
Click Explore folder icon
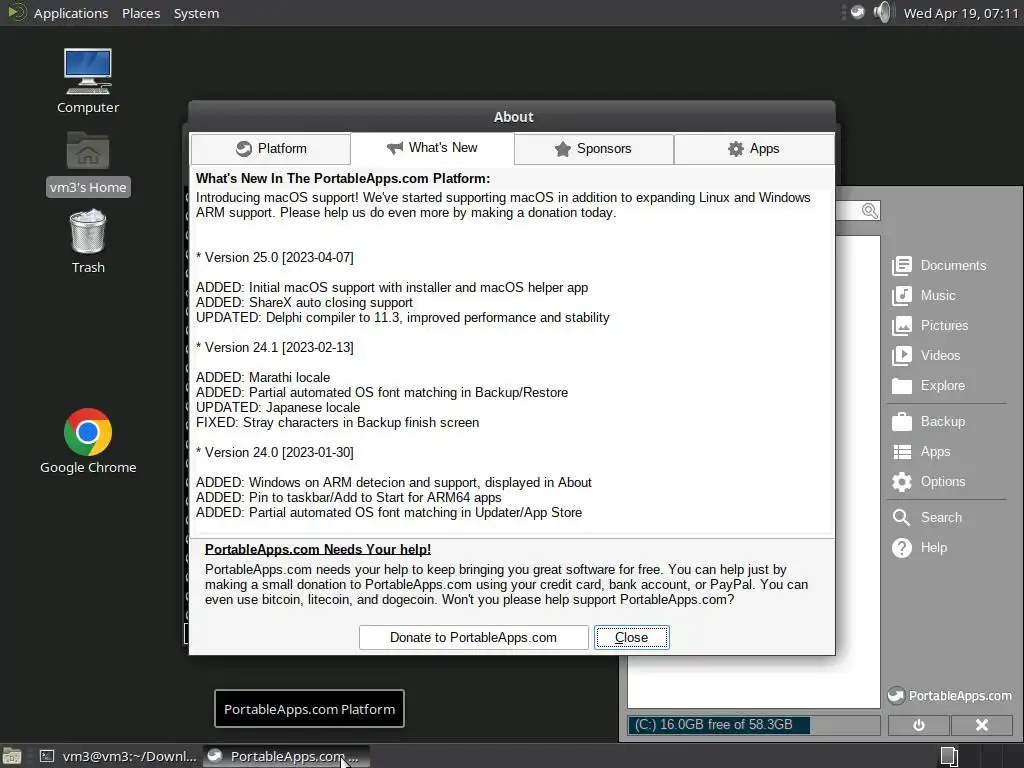(x=902, y=386)
